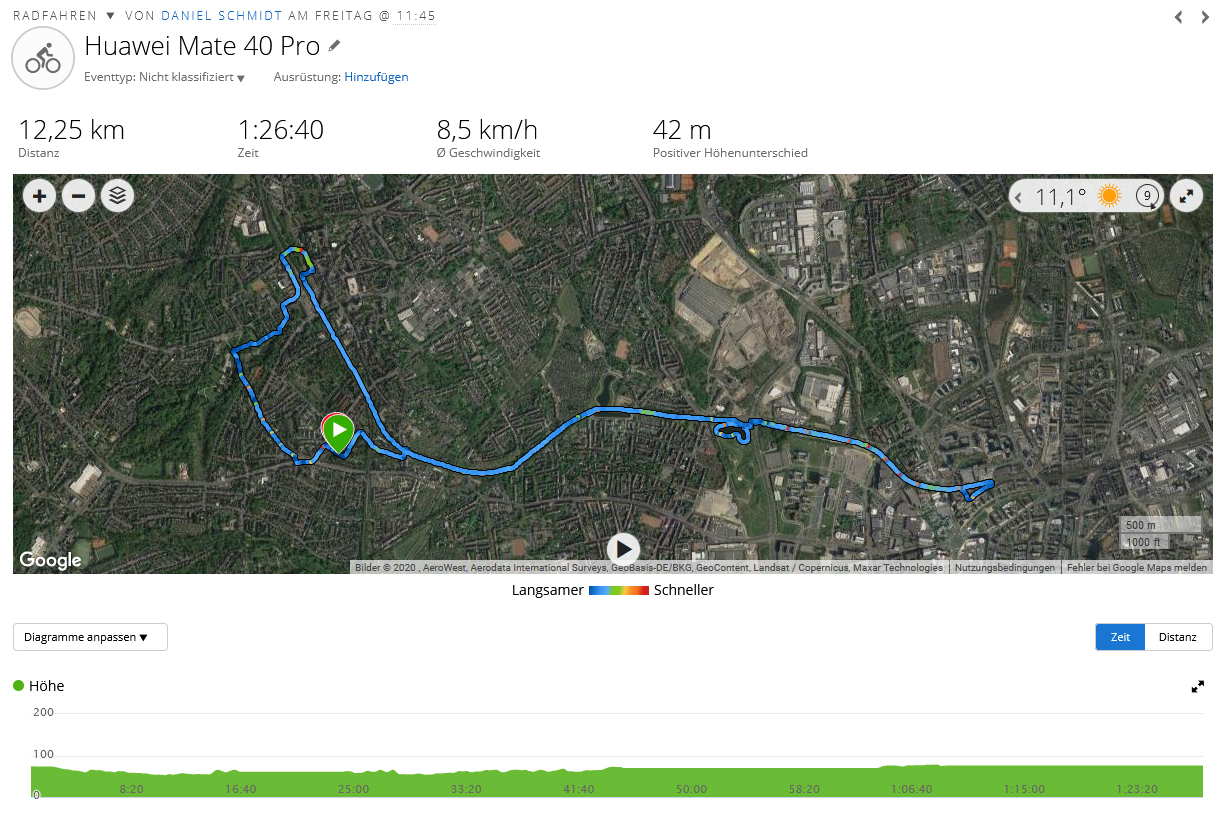Open the Diagramme anpassen dropdown
1220x813 pixels.
(x=90, y=637)
